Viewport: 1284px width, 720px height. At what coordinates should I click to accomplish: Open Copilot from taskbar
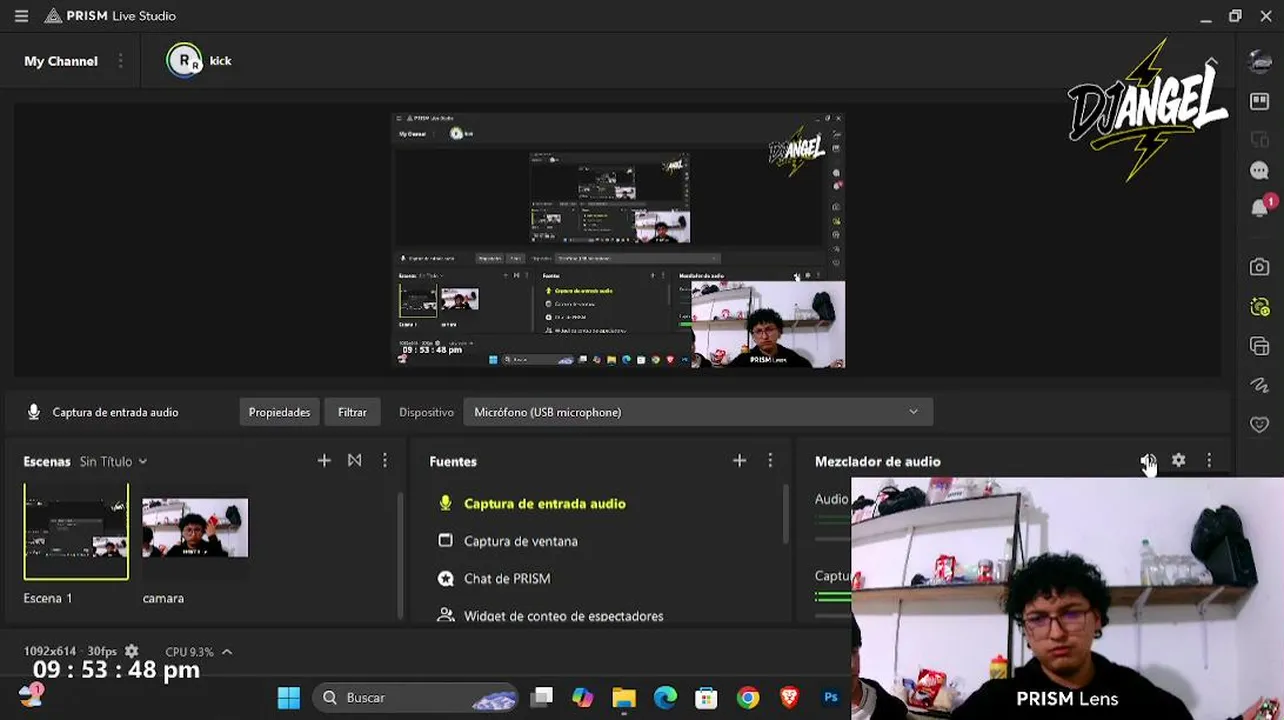[x=582, y=698]
